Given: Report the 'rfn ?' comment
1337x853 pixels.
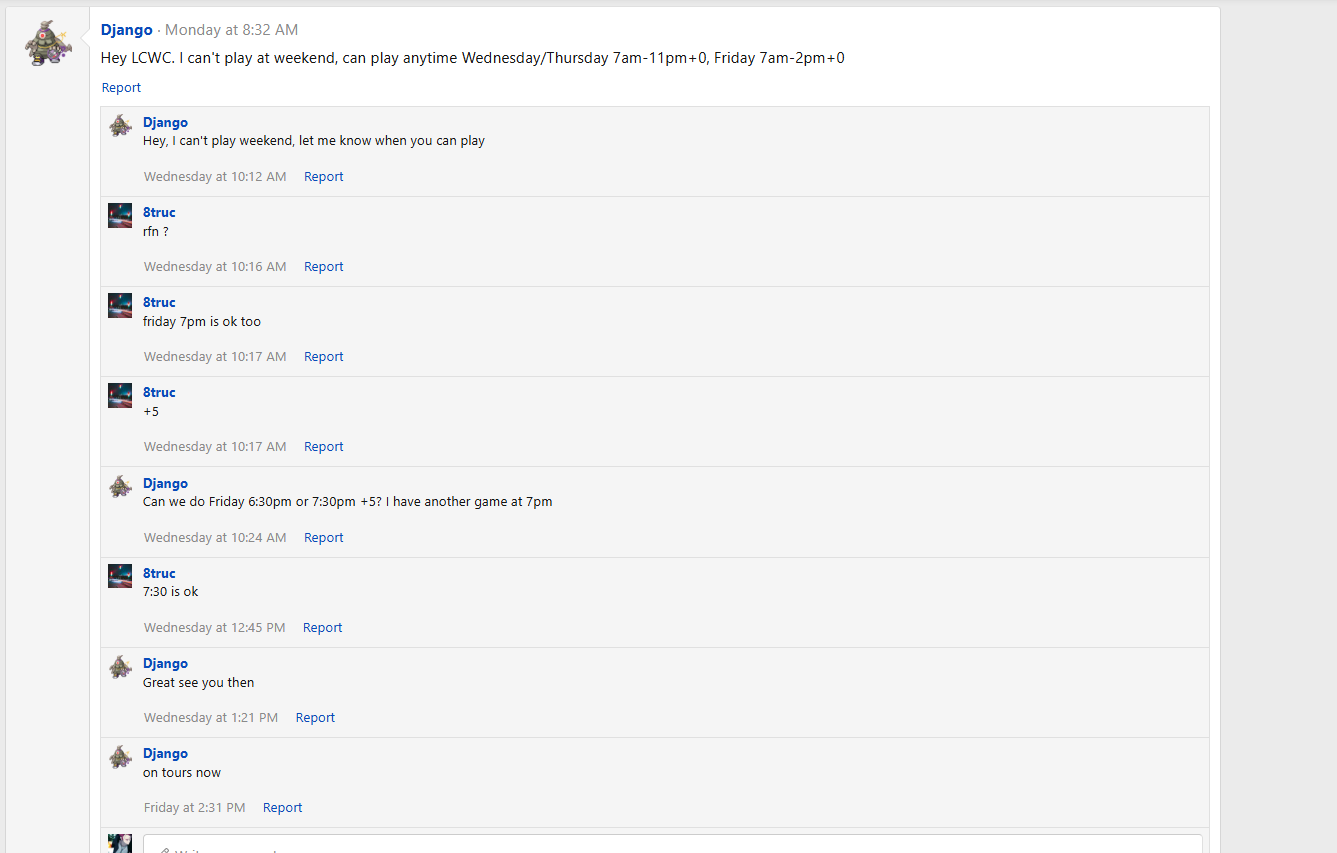Looking at the screenshot, I should (323, 267).
